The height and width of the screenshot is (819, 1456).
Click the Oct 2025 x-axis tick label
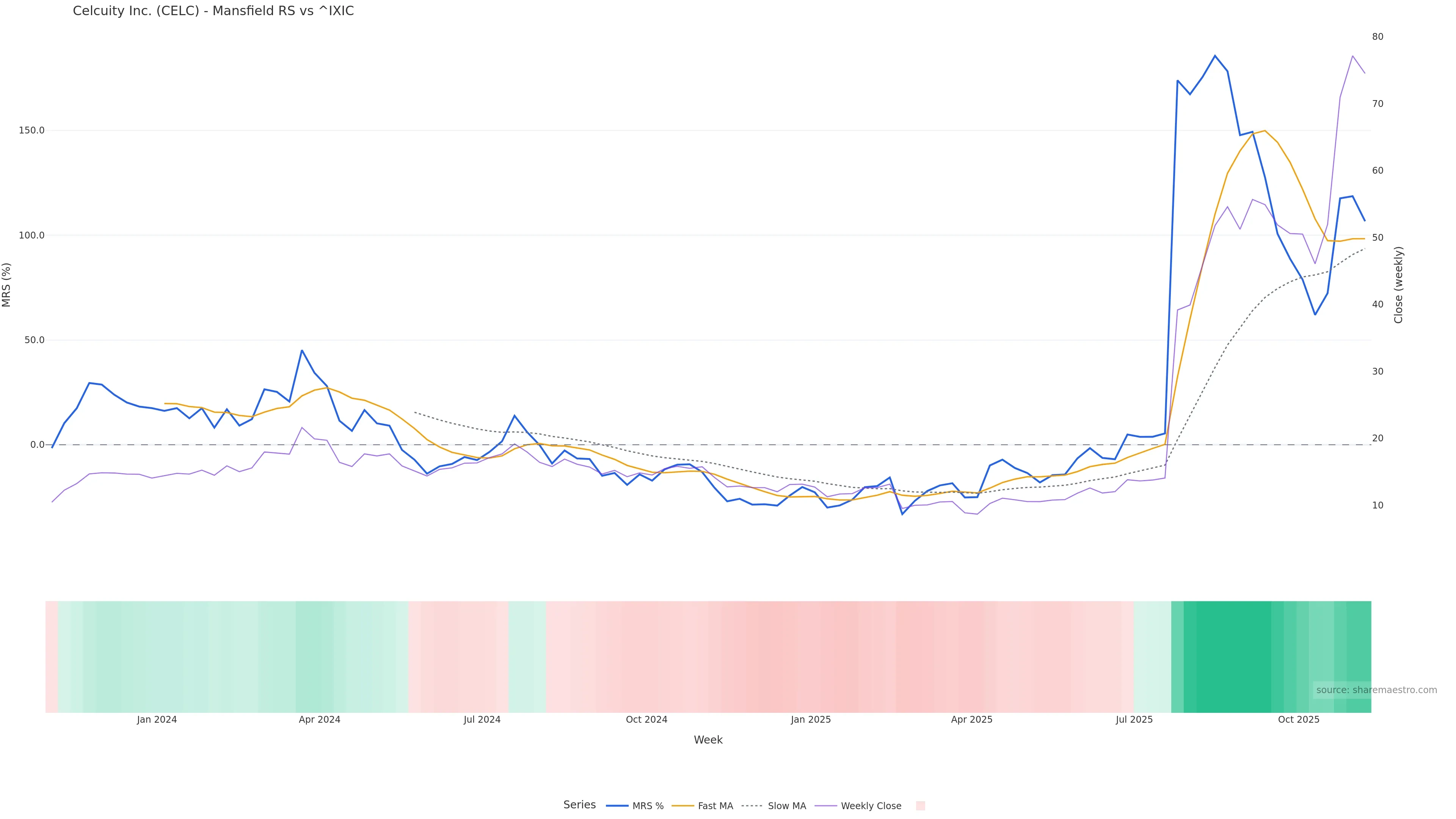pyautogui.click(x=1298, y=720)
